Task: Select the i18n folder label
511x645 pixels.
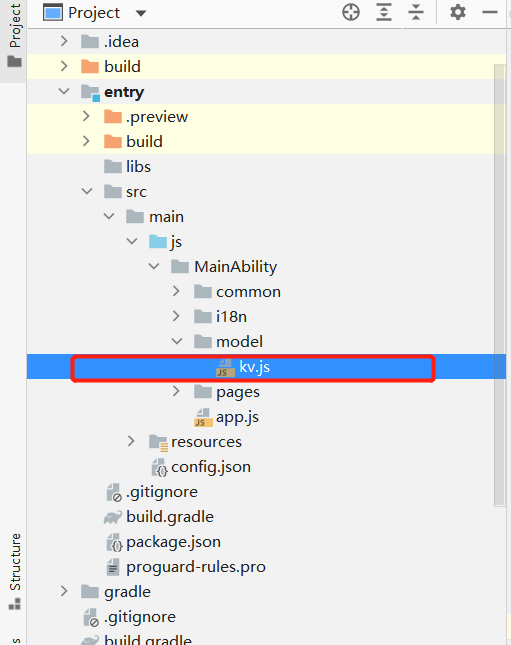Action: pos(231,316)
